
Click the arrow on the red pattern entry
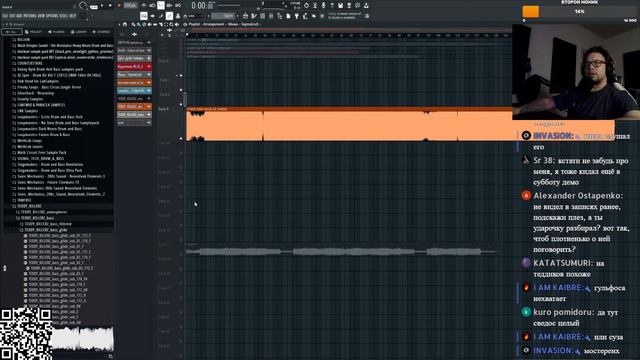[149, 66]
